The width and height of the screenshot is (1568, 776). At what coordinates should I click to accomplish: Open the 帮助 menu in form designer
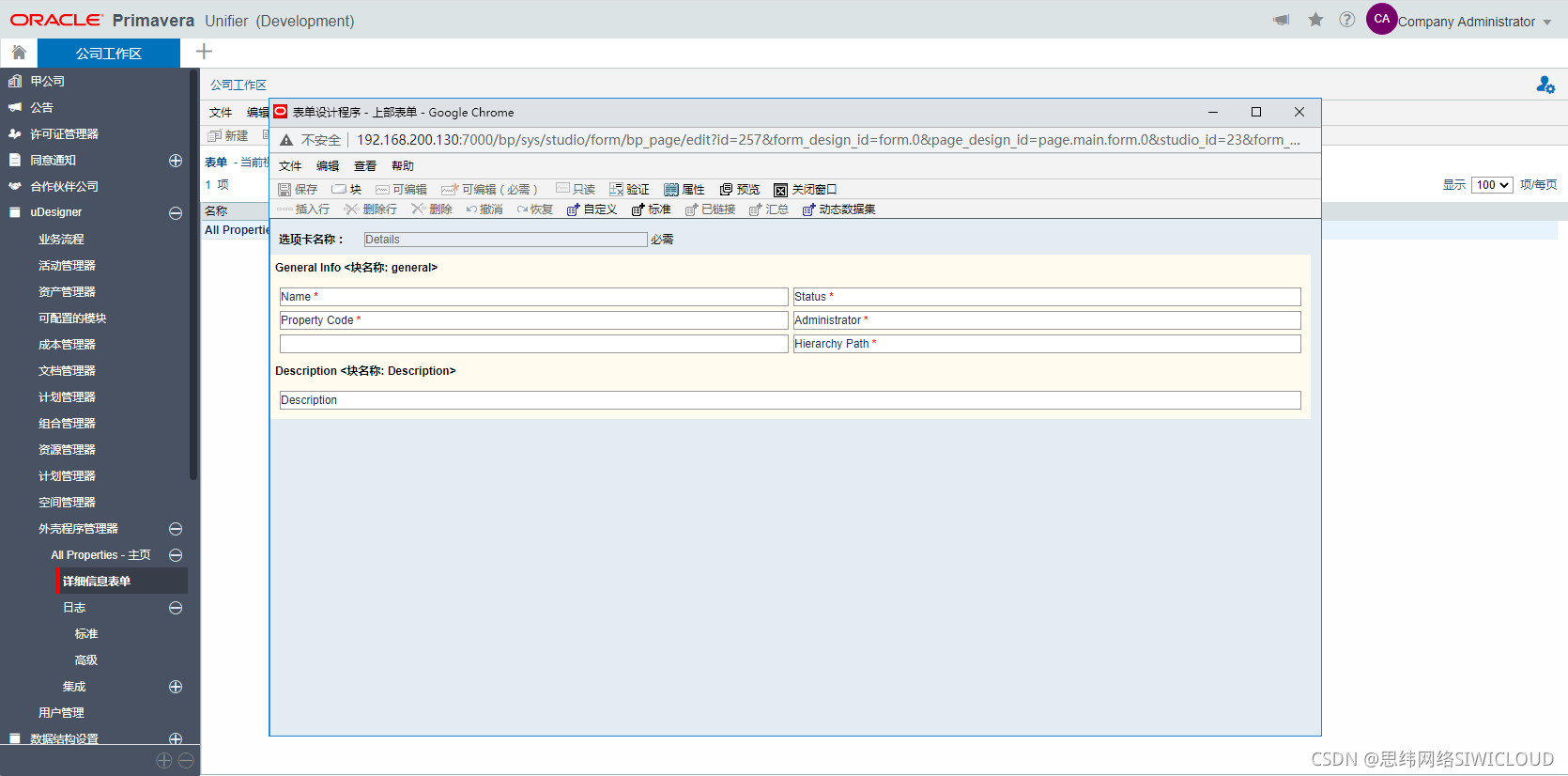[x=403, y=166]
